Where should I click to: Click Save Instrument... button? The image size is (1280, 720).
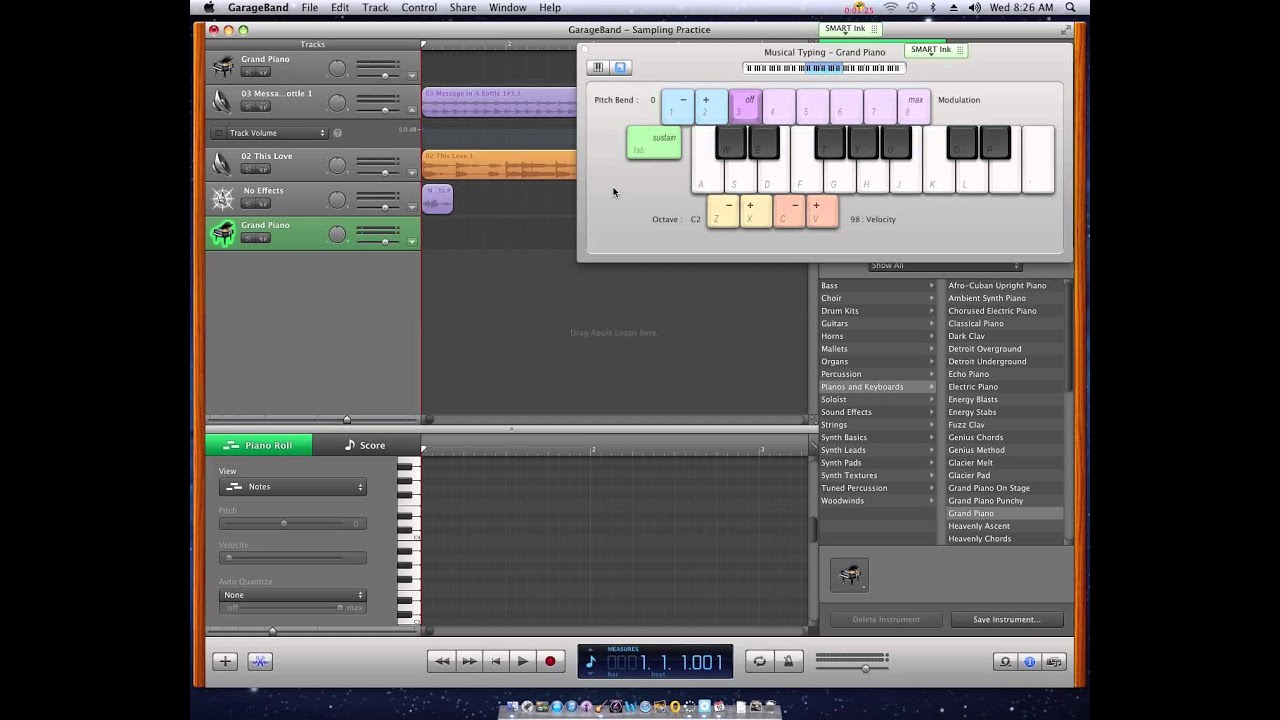(1006, 619)
